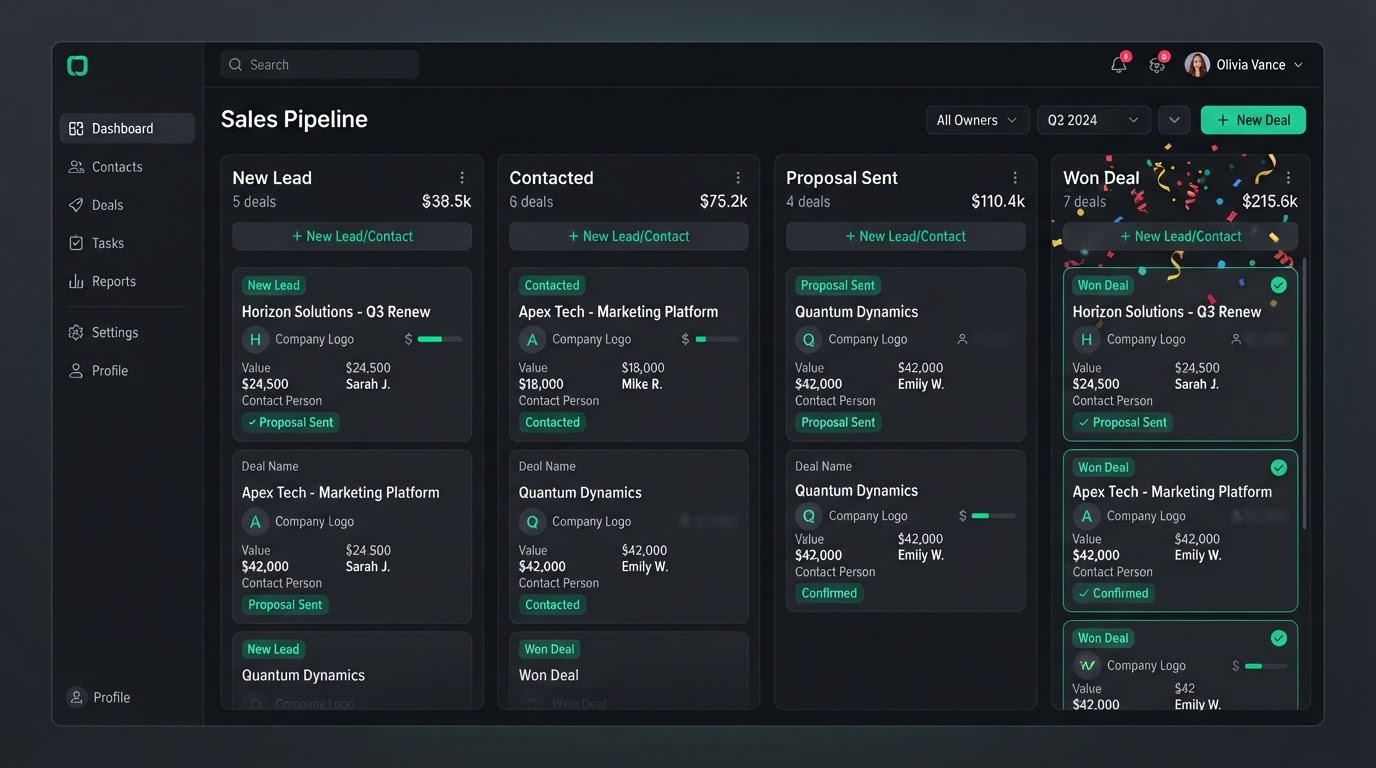Click the $215.6k total in Won Deal
The image size is (1376, 768).
(1270, 202)
